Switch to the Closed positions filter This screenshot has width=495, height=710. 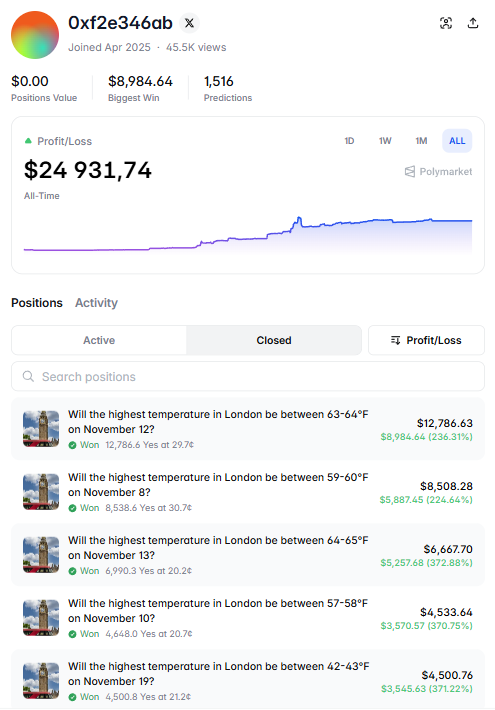[274, 340]
